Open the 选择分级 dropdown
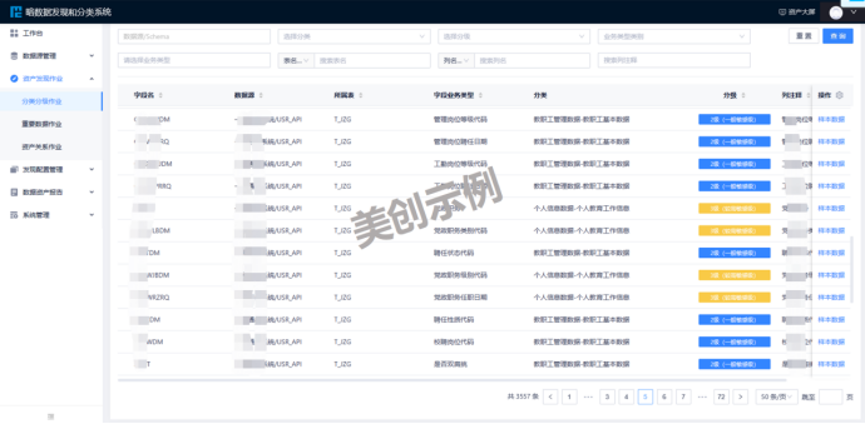Viewport: 866px width, 424px height. [x=514, y=37]
